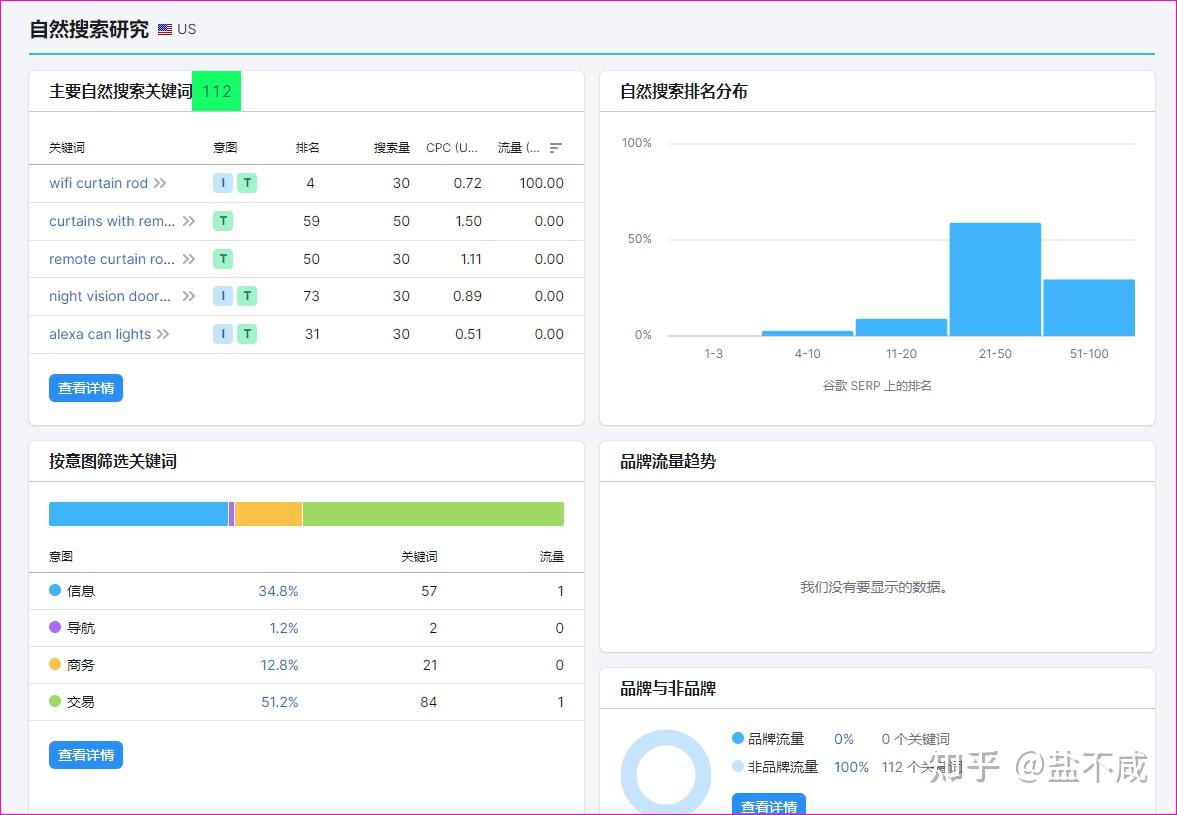The width and height of the screenshot is (1177, 815).
Task: Click the I intent badge for night vision door...
Action: click(x=223, y=296)
